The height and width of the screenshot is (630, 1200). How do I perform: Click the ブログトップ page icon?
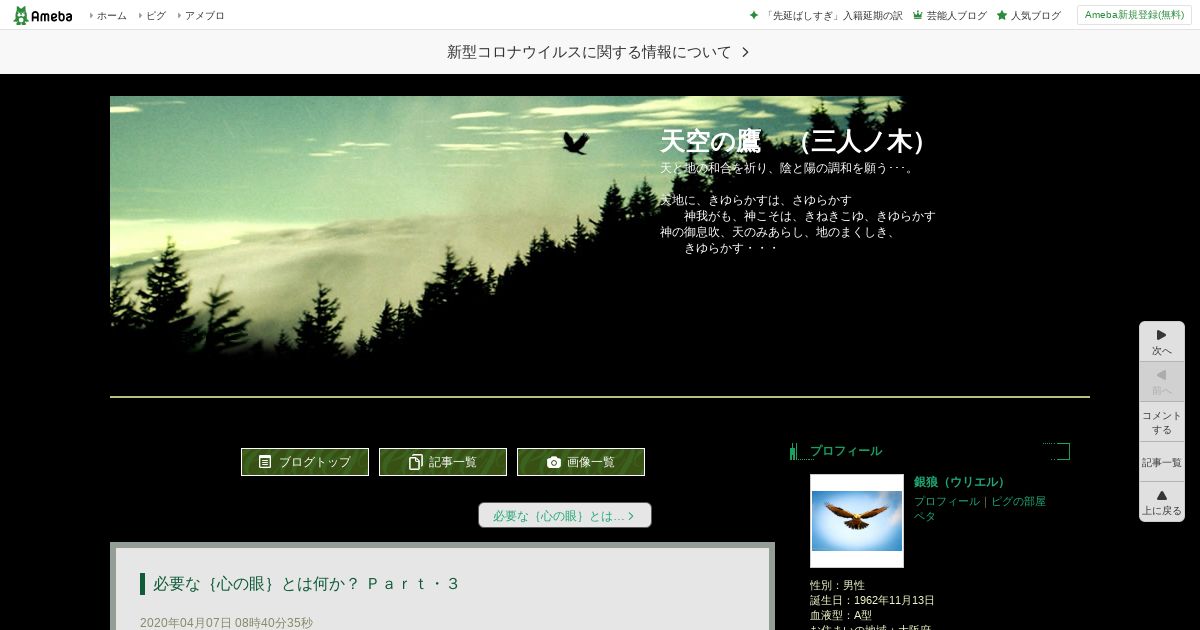click(x=265, y=462)
